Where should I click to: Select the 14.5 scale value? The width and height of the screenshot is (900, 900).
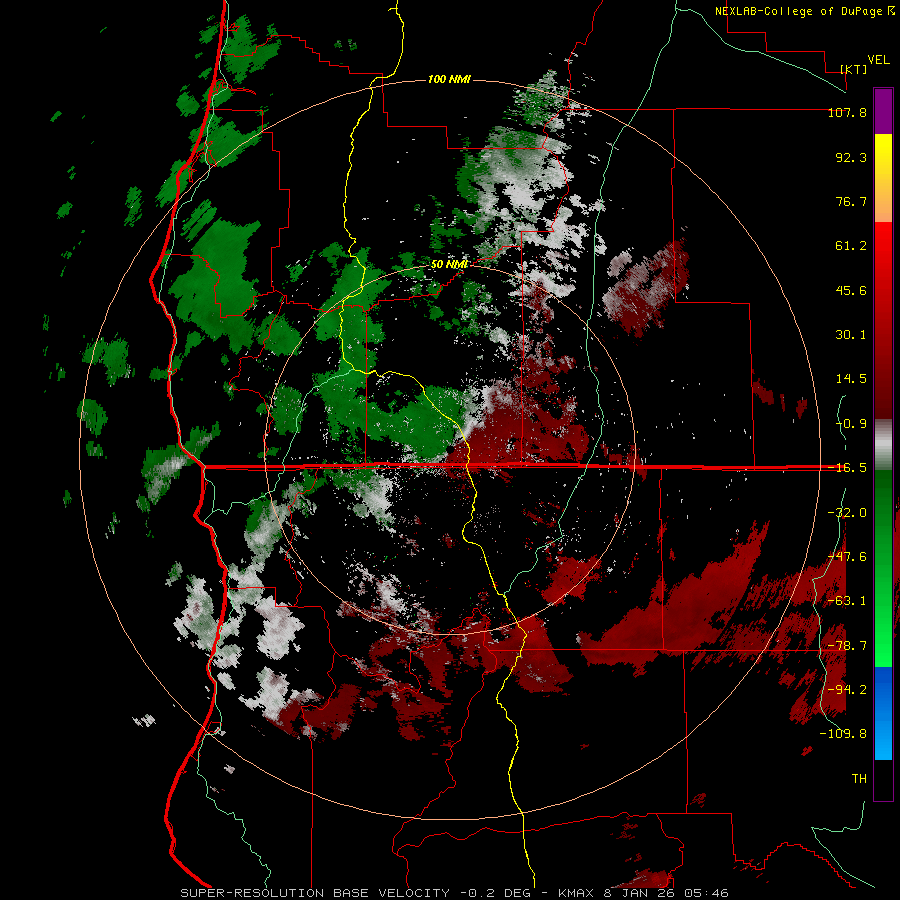click(851, 379)
